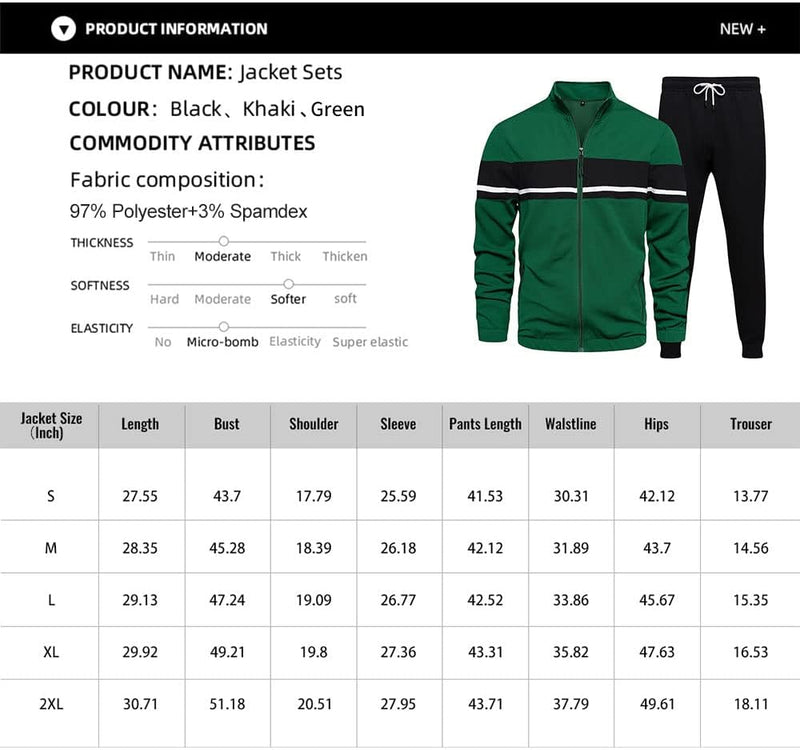Viewport: 800px width, 750px height.
Task: Click the size S row label
Action: [x=50, y=496]
